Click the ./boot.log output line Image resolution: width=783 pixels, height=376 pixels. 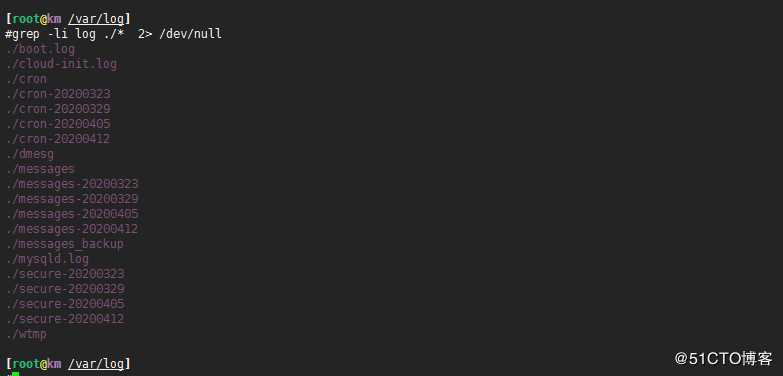click(x=40, y=49)
